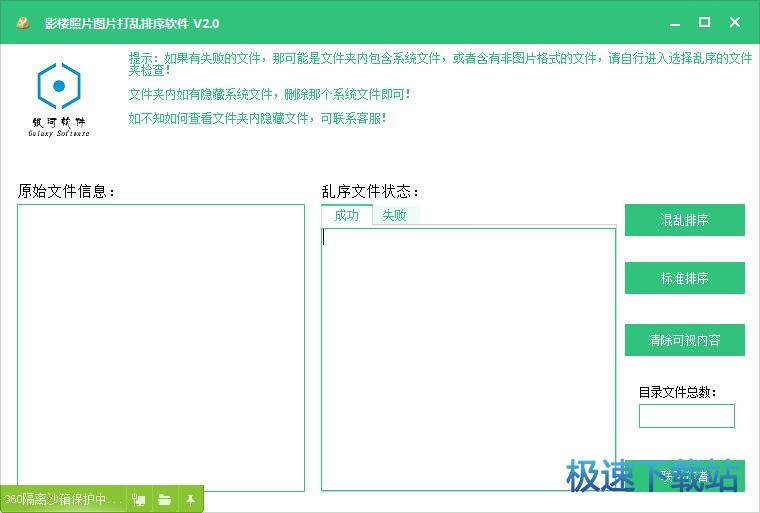Click the app icon in title bar
Screen dimensions: 760x513
(x=22, y=23)
